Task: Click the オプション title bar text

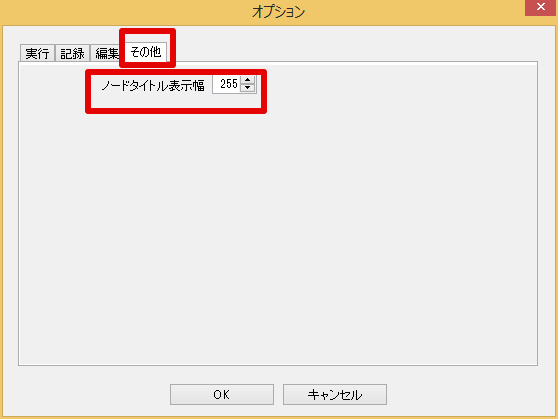Action: pyautogui.click(x=279, y=12)
